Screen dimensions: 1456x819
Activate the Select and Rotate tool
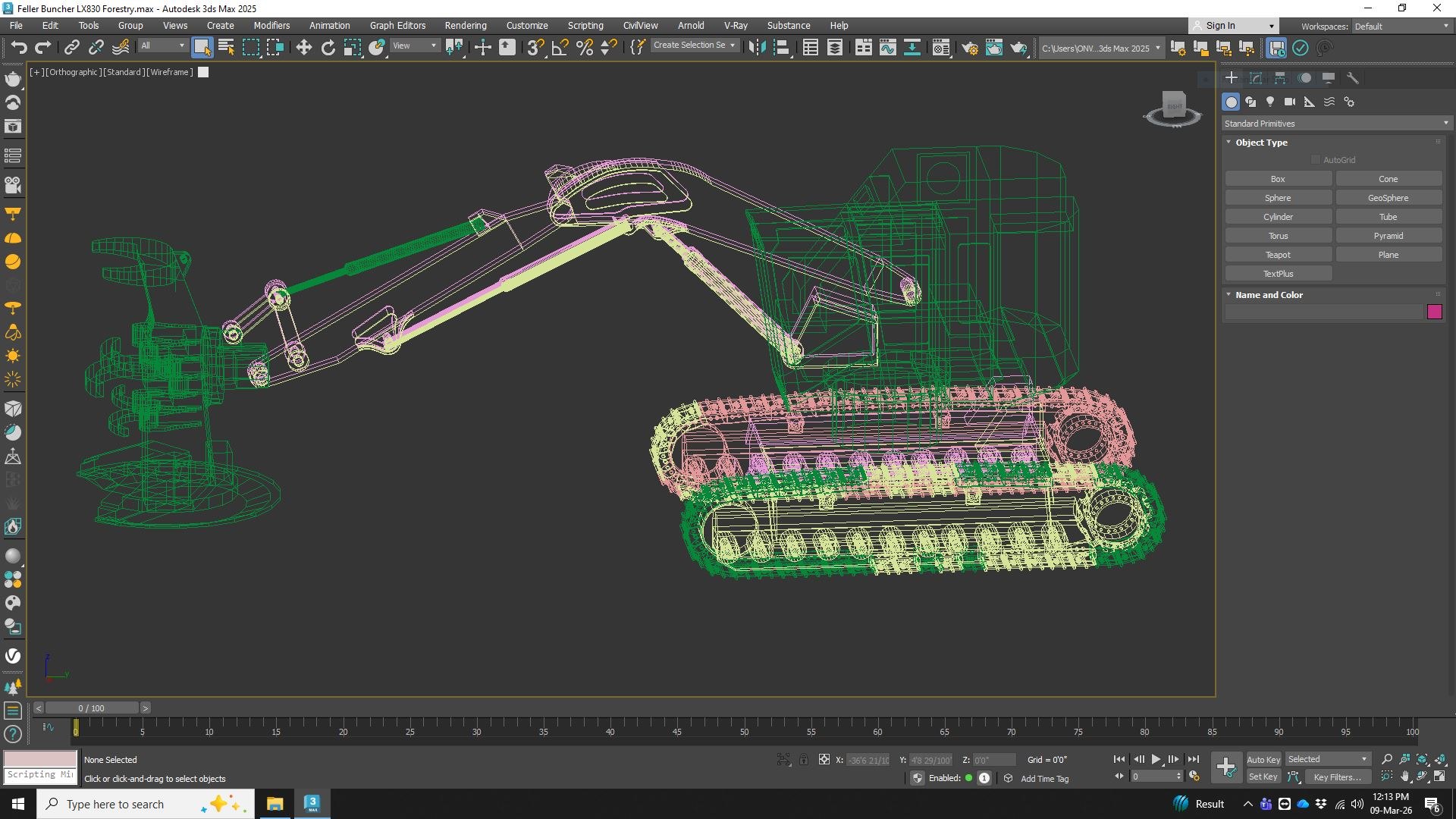(328, 48)
